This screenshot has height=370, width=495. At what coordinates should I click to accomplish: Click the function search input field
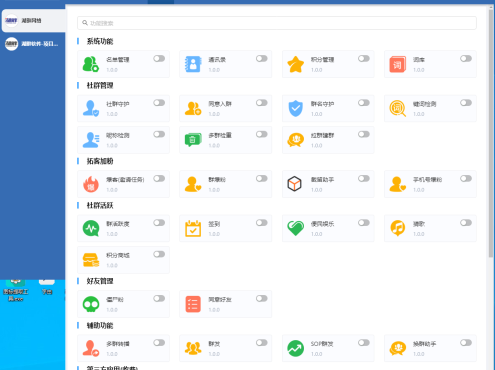coord(277,23)
